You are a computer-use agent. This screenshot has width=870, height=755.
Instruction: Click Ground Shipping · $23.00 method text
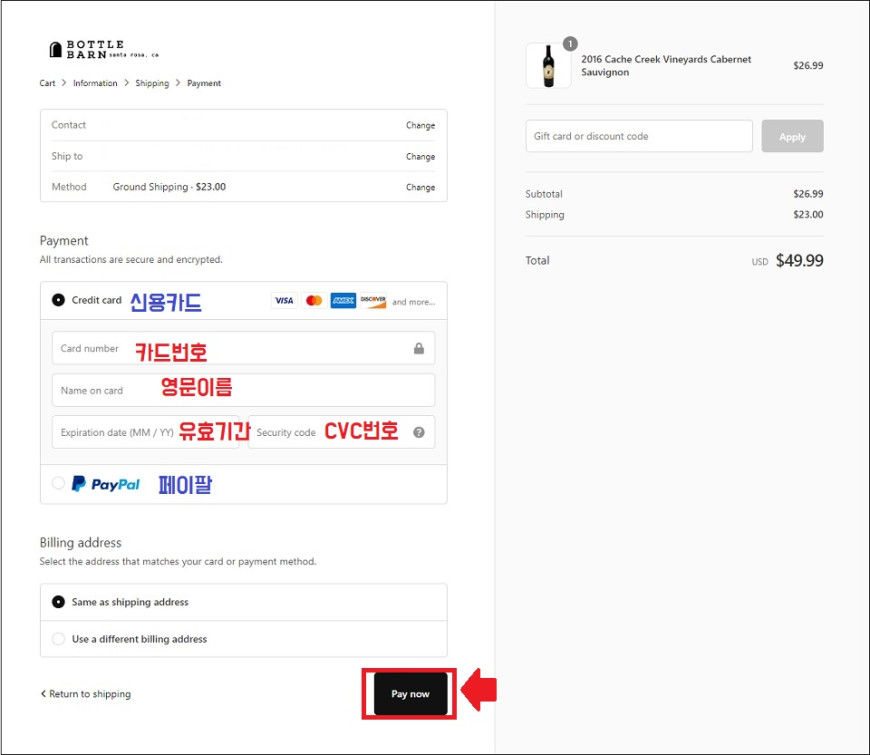tap(169, 187)
